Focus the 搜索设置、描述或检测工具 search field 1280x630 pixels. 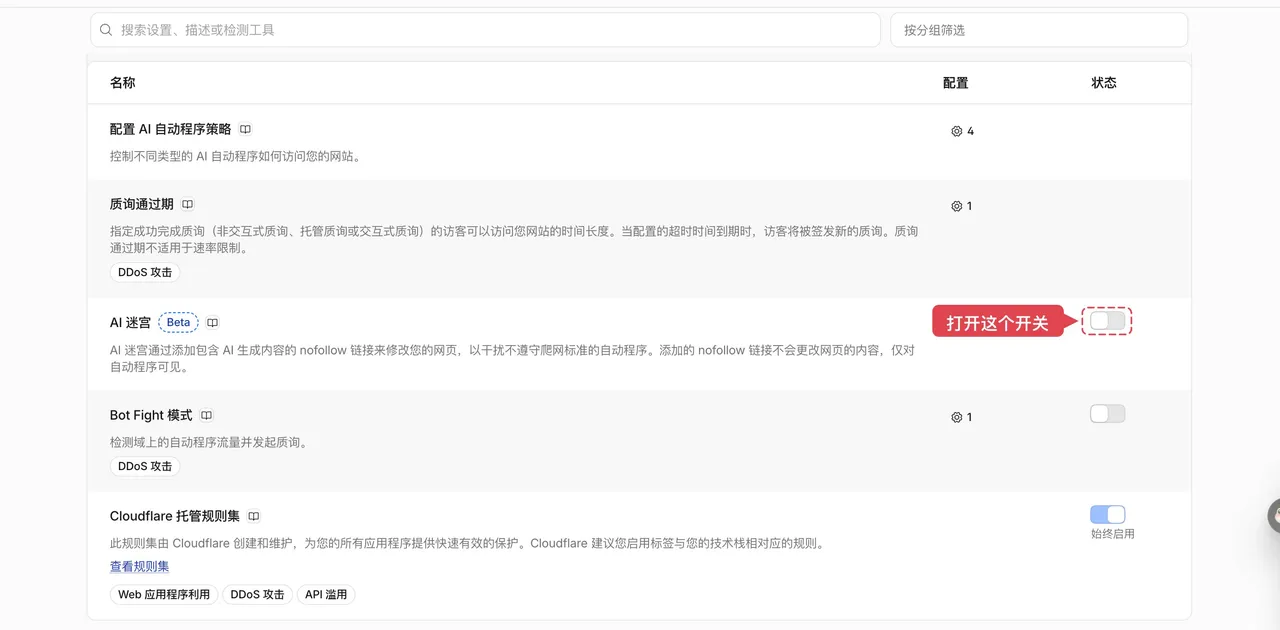click(x=485, y=30)
